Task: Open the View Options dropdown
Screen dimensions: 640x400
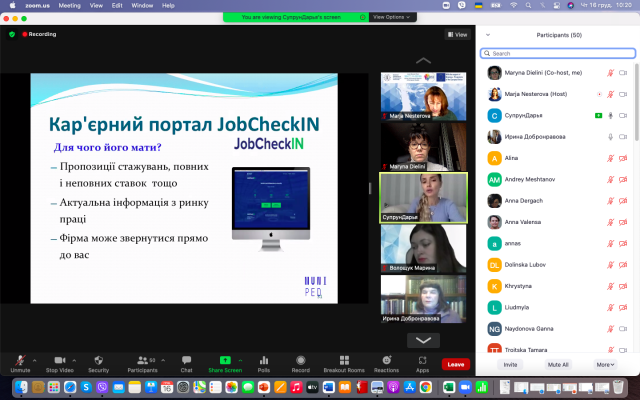Action: click(392, 17)
